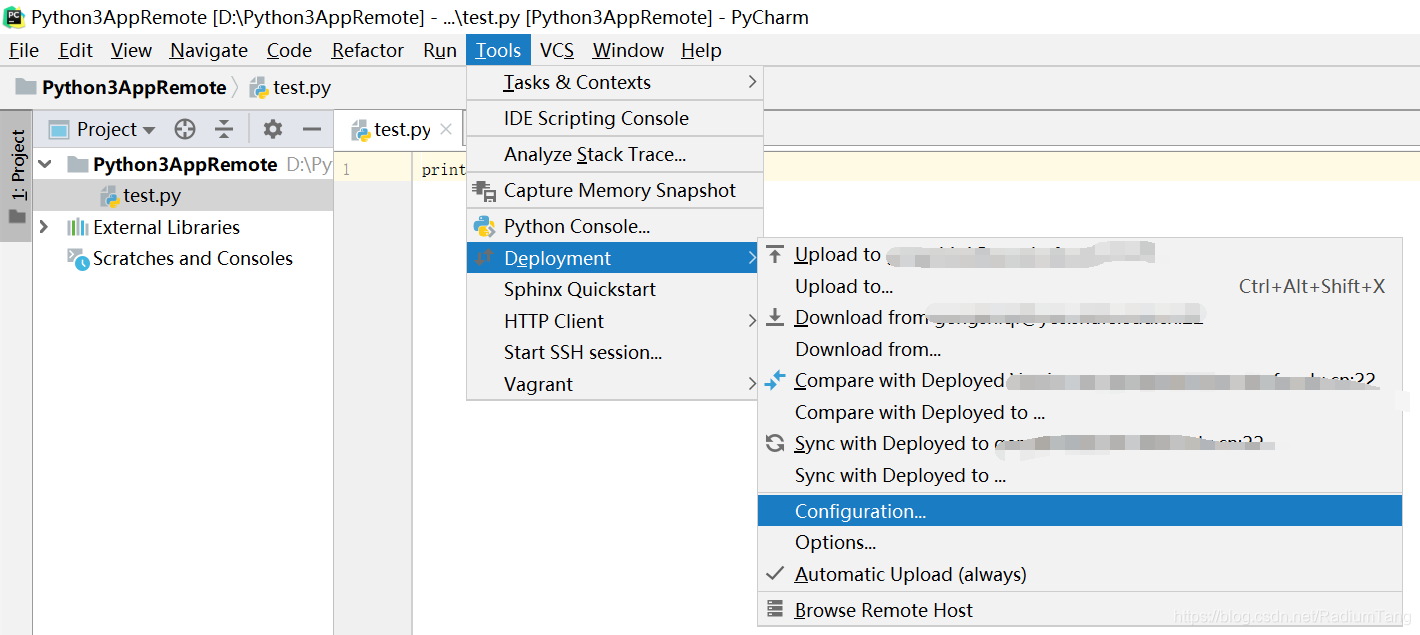Open the VCS menu
Image resolution: width=1420 pixels, height=635 pixels.
pos(557,50)
